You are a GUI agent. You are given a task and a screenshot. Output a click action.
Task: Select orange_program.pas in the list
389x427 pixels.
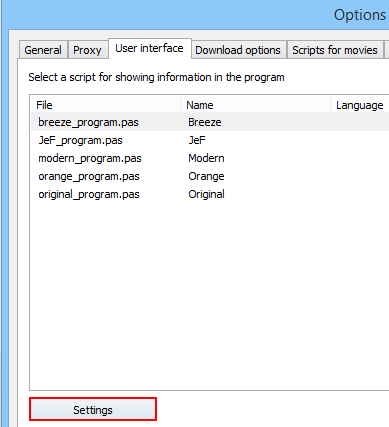pyautogui.click(x=89, y=176)
